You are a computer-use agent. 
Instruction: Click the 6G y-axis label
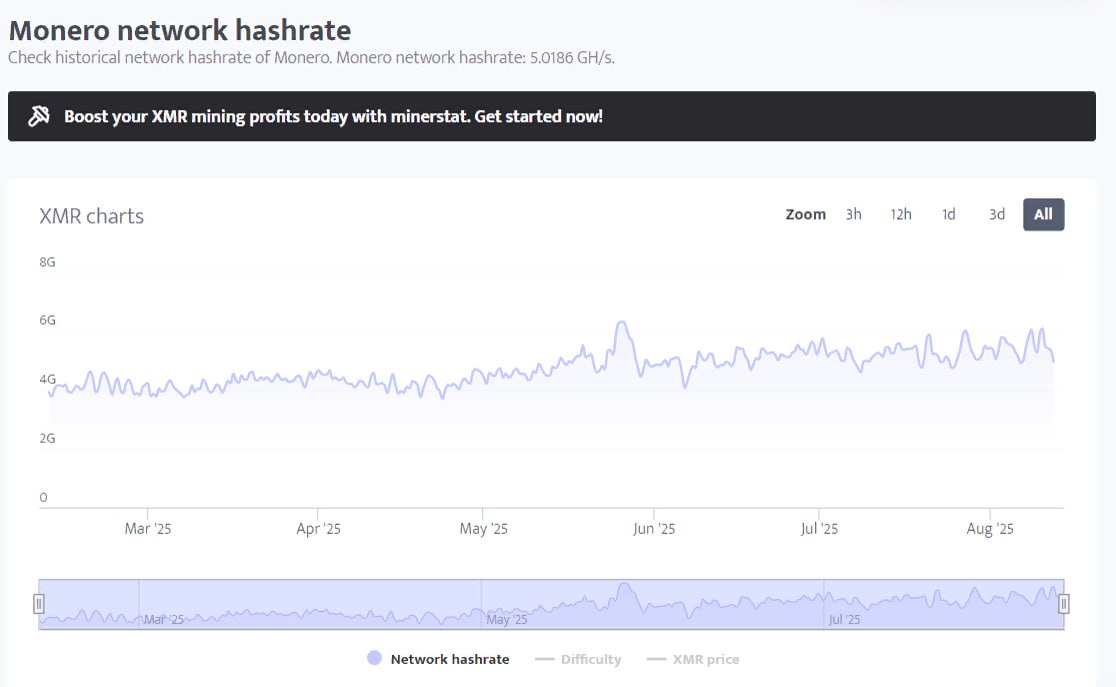(47, 320)
